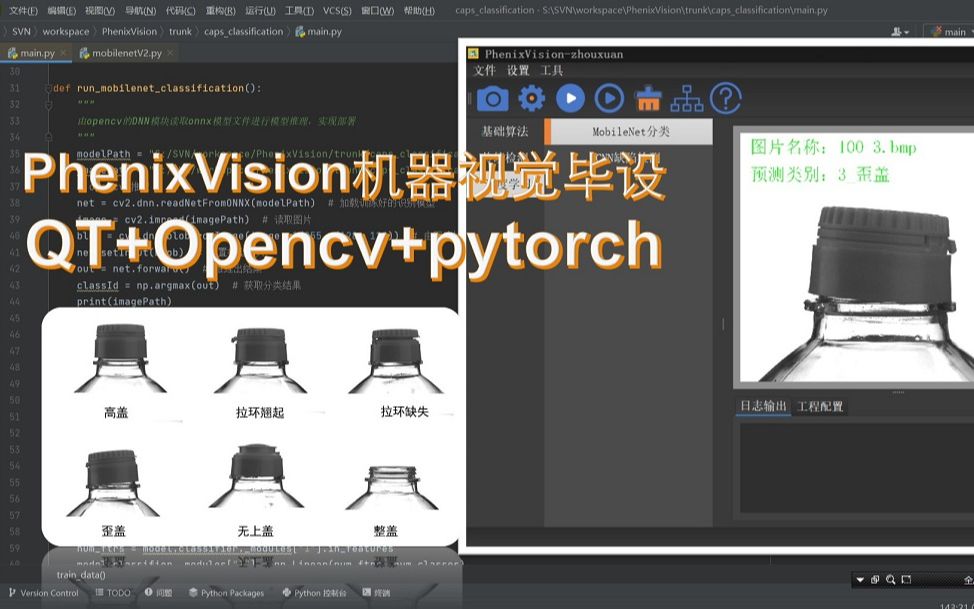Click the overlapping windows icon in overlay bar
The height and width of the screenshot is (609, 974).
(875, 580)
